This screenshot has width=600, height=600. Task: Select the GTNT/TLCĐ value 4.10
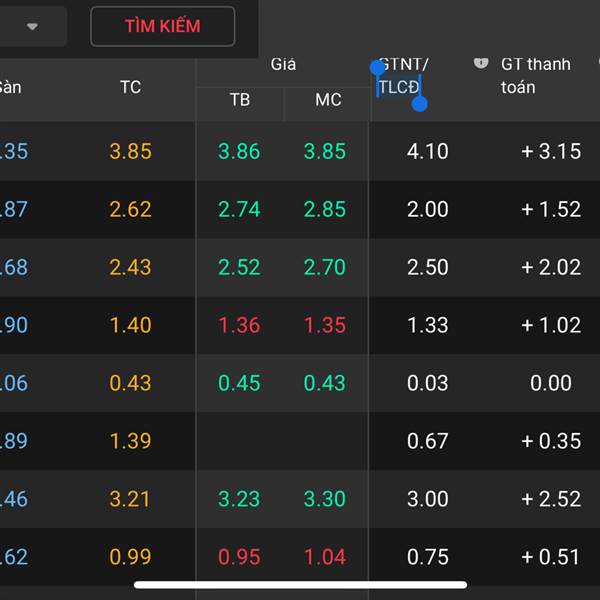(x=427, y=151)
